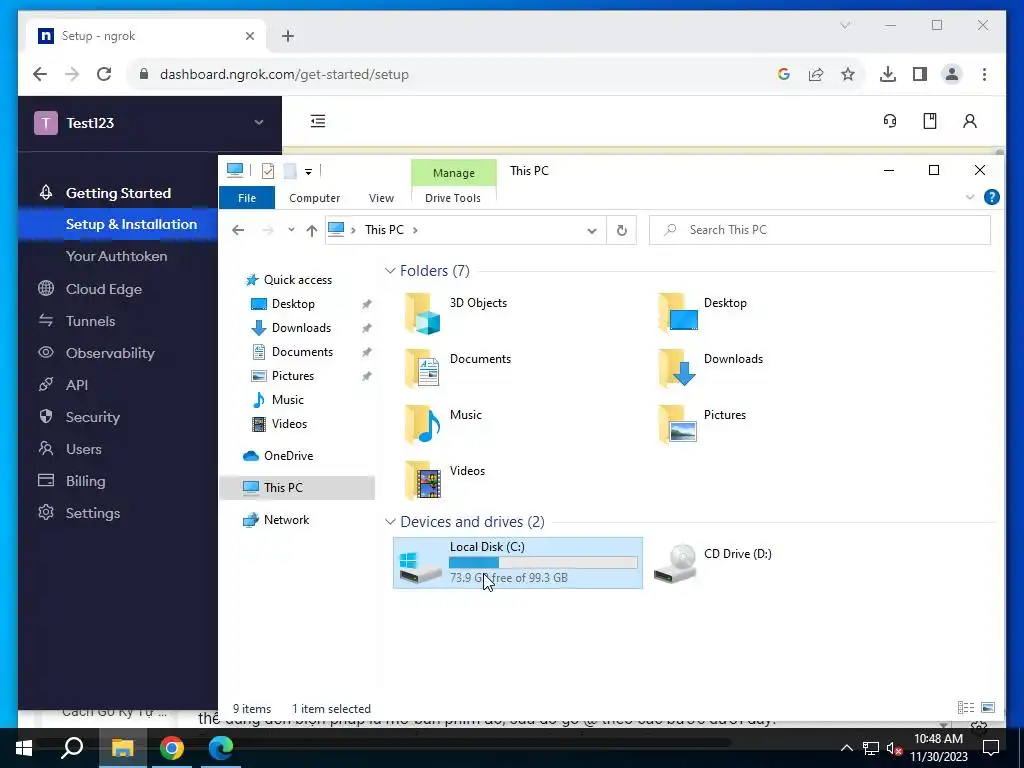
Task: Collapse the Folders (7) group
Action: (x=390, y=270)
